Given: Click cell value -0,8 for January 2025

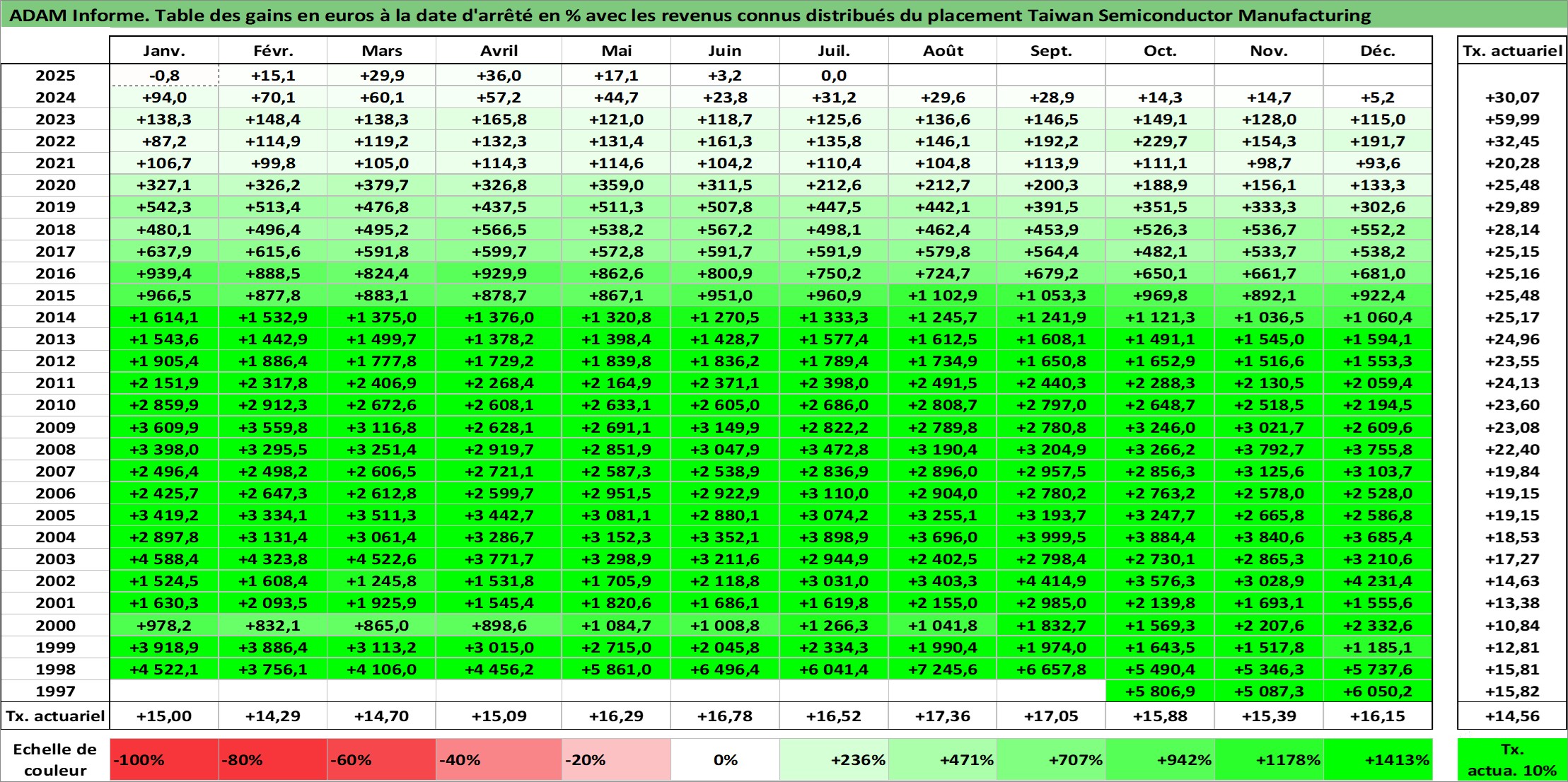Looking at the screenshot, I should tap(164, 76).
